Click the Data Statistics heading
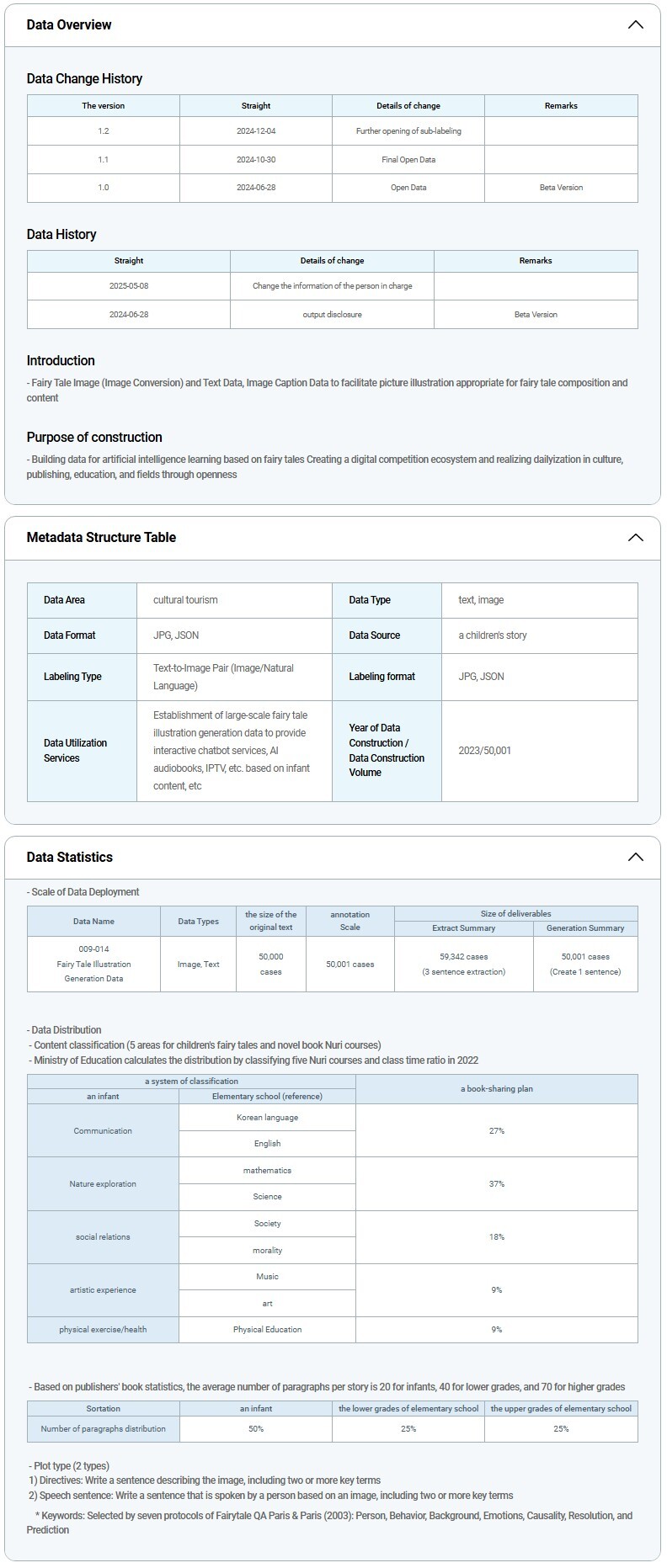This screenshot has height=1568, width=667. 69,857
